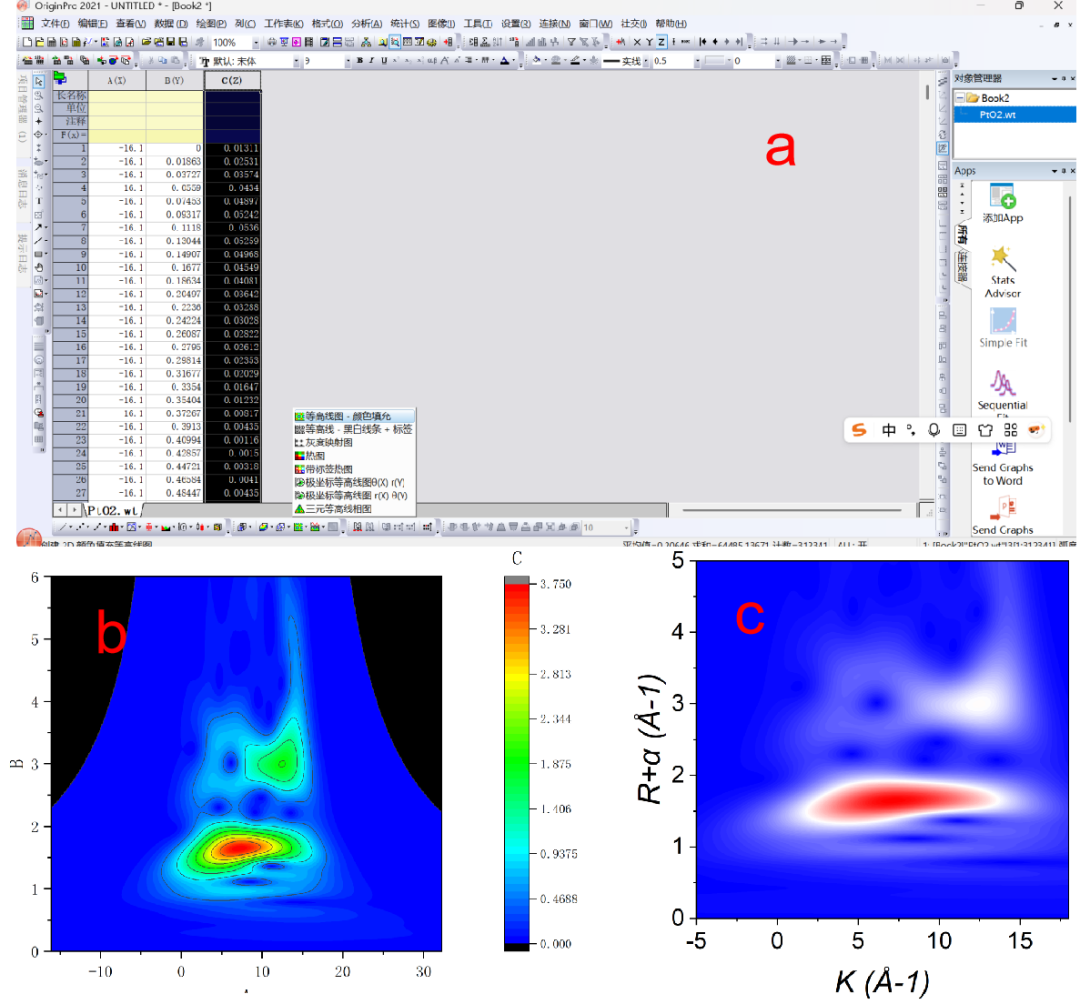This screenshot has width=1080, height=1004.
Task: Open the font name 默认: 宋体 dropdown
Action: [296, 61]
